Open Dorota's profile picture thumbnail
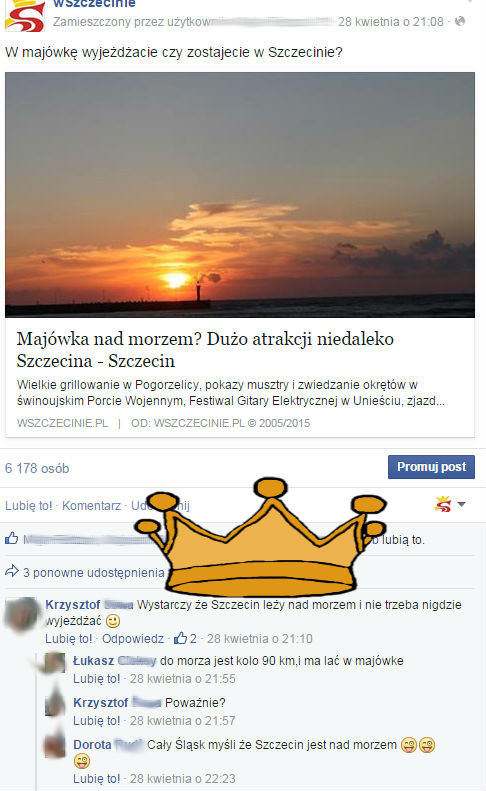 click(x=55, y=747)
